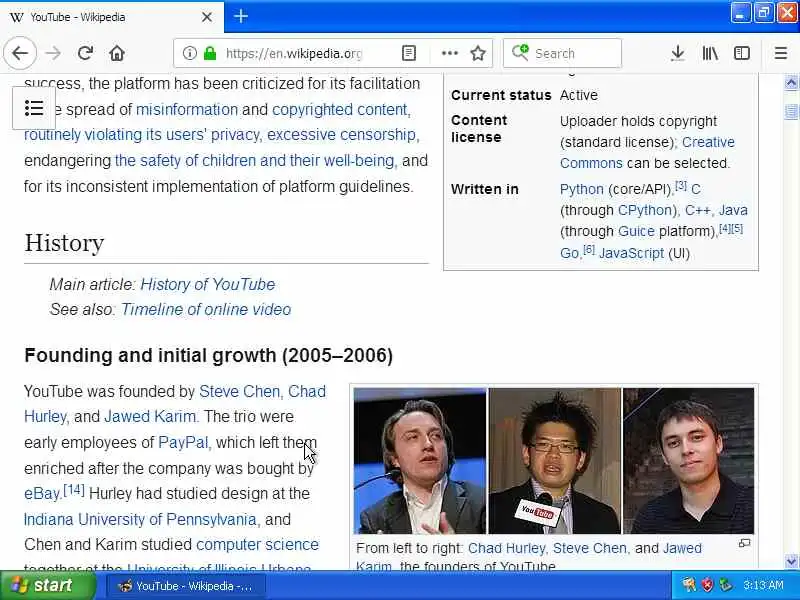Select the YouTube - Wikipedia tab
Image resolution: width=800 pixels, height=600 pixels.
(111, 17)
